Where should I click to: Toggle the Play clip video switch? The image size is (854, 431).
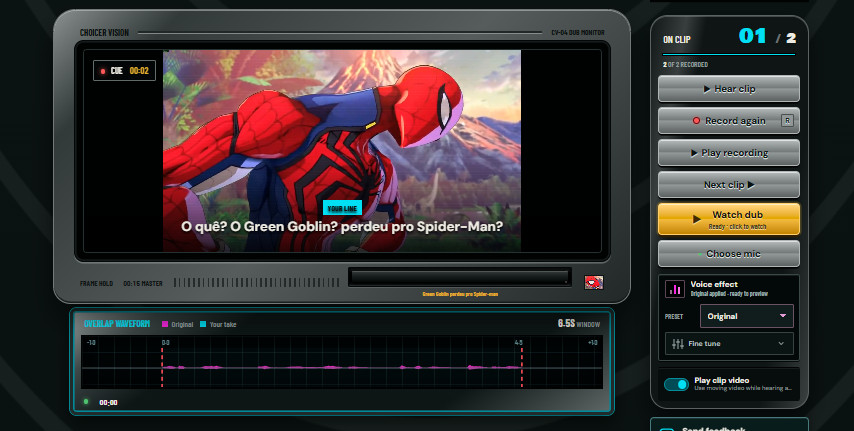point(676,384)
